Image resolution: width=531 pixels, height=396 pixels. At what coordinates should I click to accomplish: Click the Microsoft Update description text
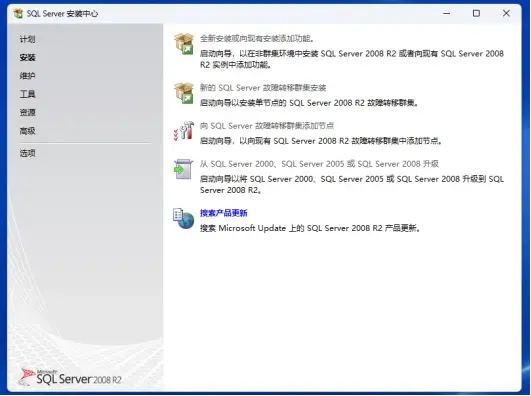(x=310, y=228)
